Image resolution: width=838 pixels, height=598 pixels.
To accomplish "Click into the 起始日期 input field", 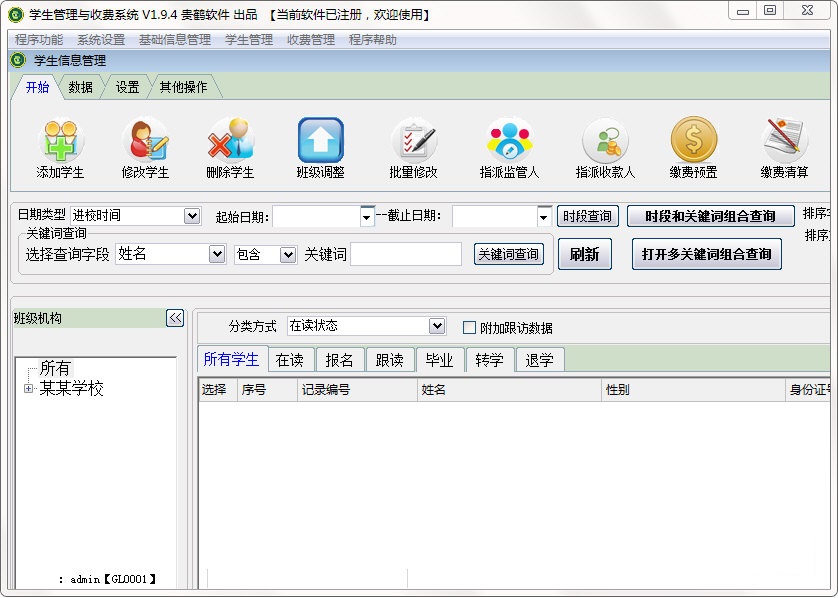I will point(316,217).
